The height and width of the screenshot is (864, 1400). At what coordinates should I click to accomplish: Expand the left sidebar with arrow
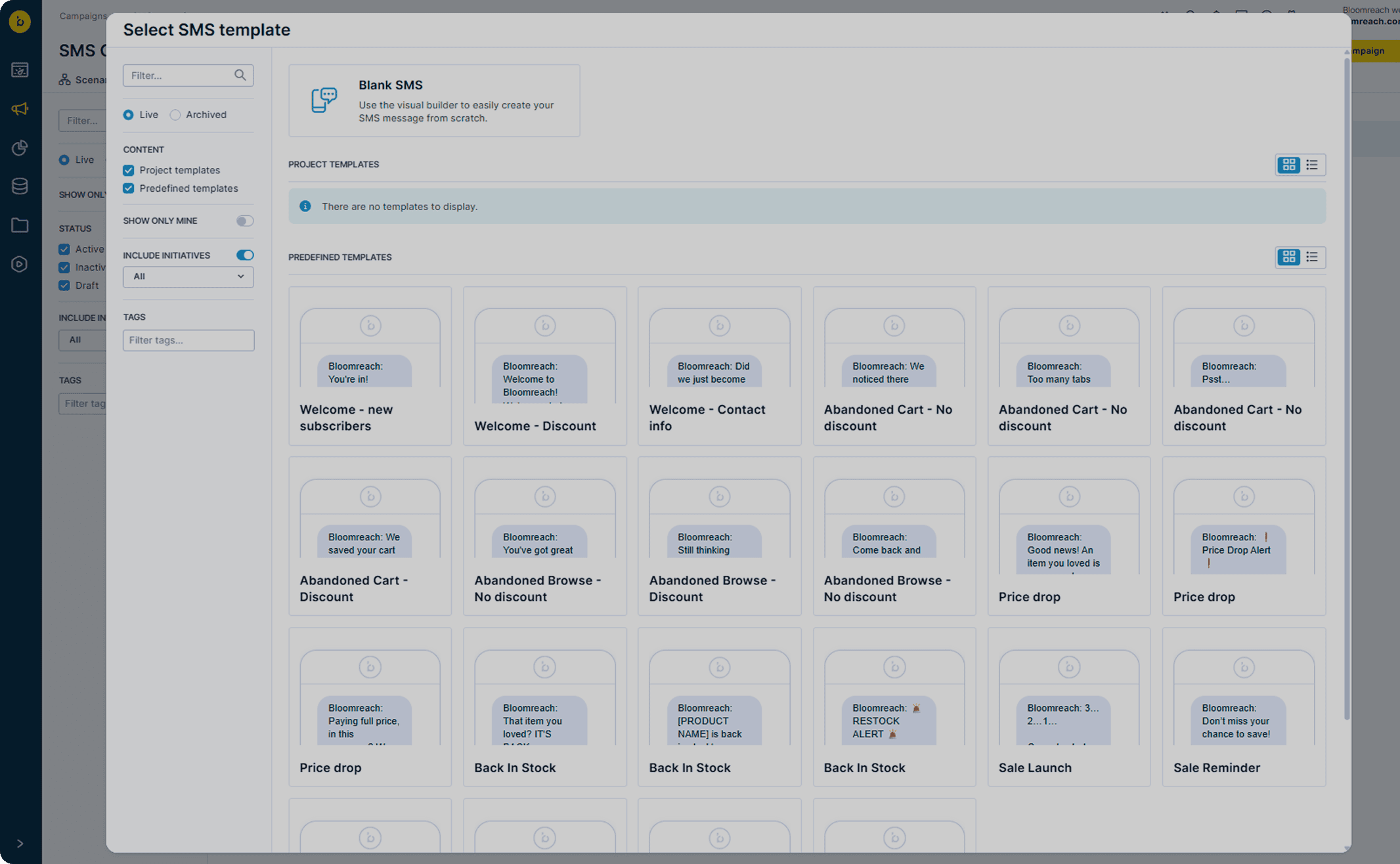[x=20, y=844]
